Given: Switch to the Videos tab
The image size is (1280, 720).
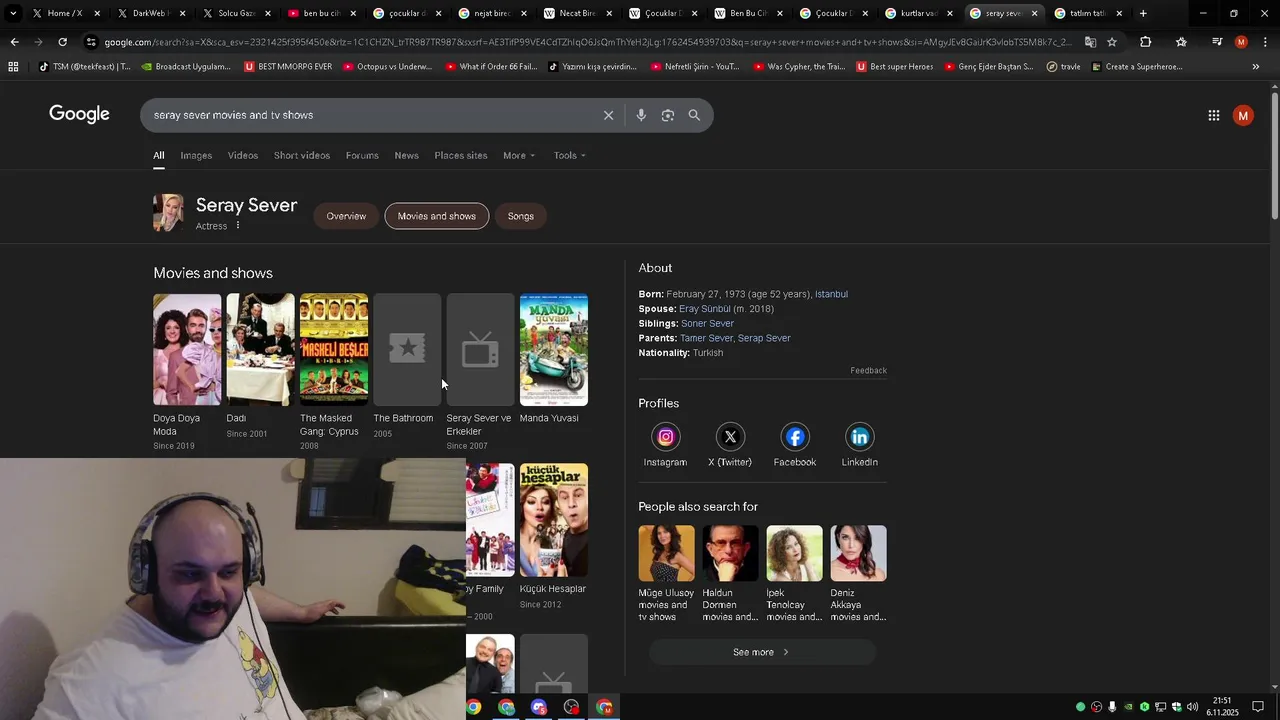Looking at the screenshot, I should (243, 155).
